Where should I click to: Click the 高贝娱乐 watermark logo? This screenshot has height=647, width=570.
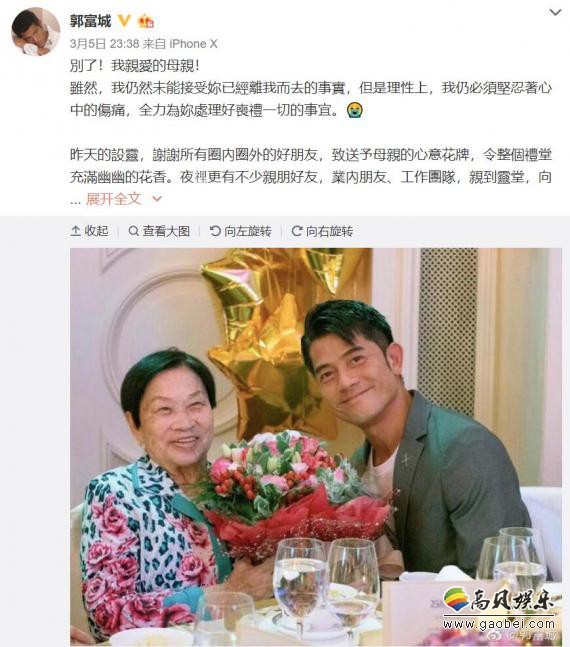(x=499, y=609)
